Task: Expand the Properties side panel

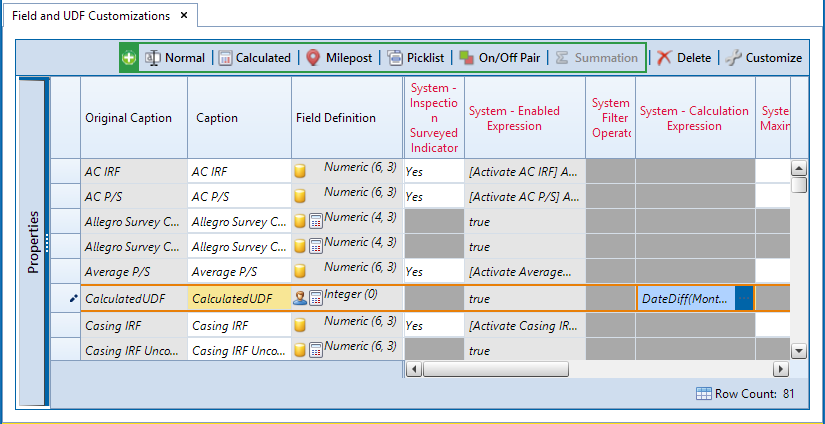Action: pos(33,242)
